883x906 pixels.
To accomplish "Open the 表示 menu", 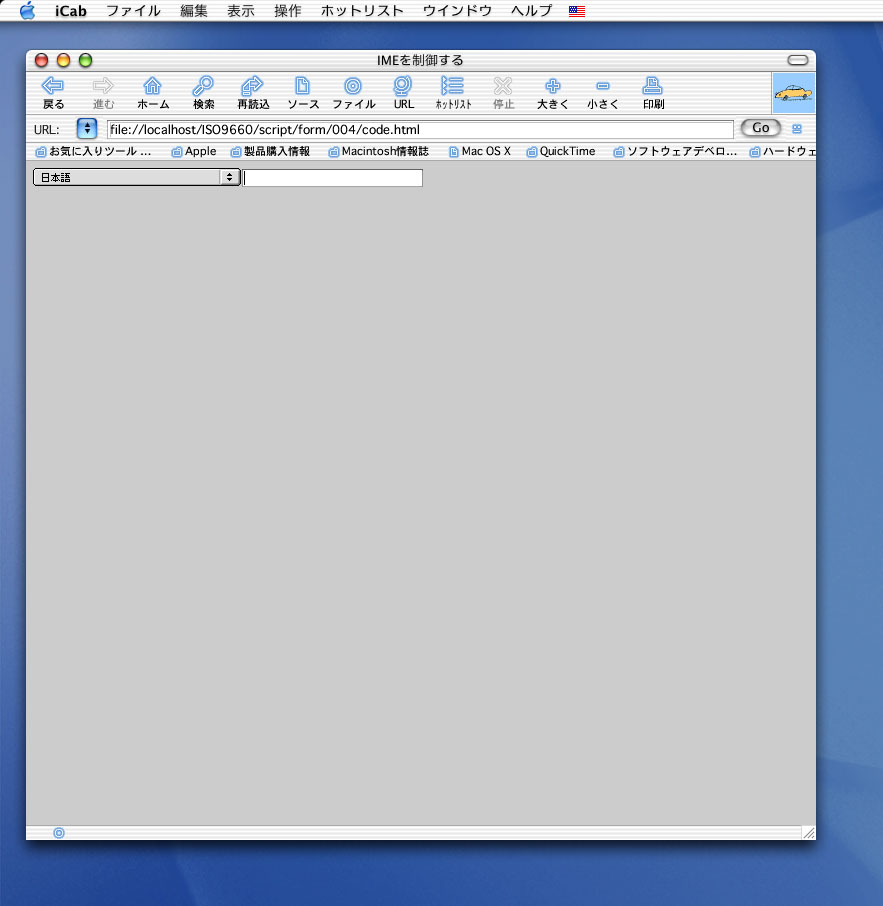I will tap(240, 11).
